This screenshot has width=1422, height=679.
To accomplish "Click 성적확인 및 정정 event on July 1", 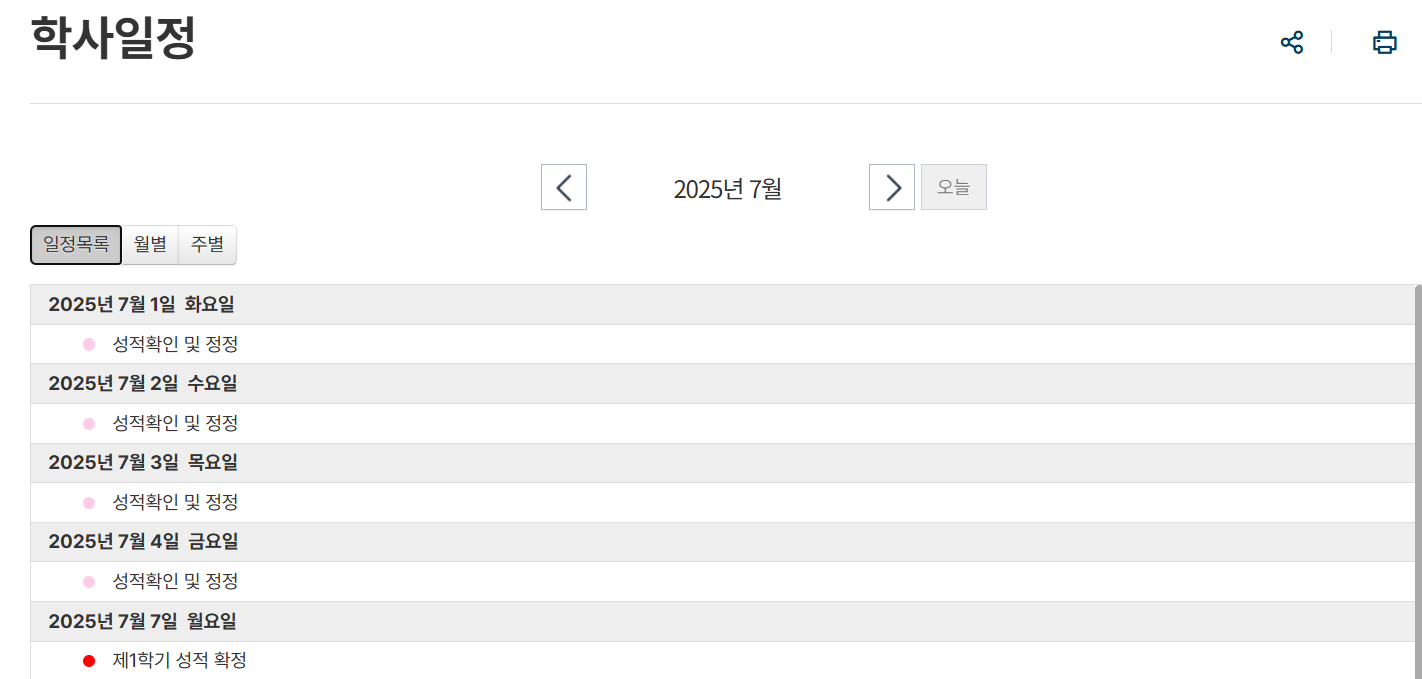I will pos(175,344).
